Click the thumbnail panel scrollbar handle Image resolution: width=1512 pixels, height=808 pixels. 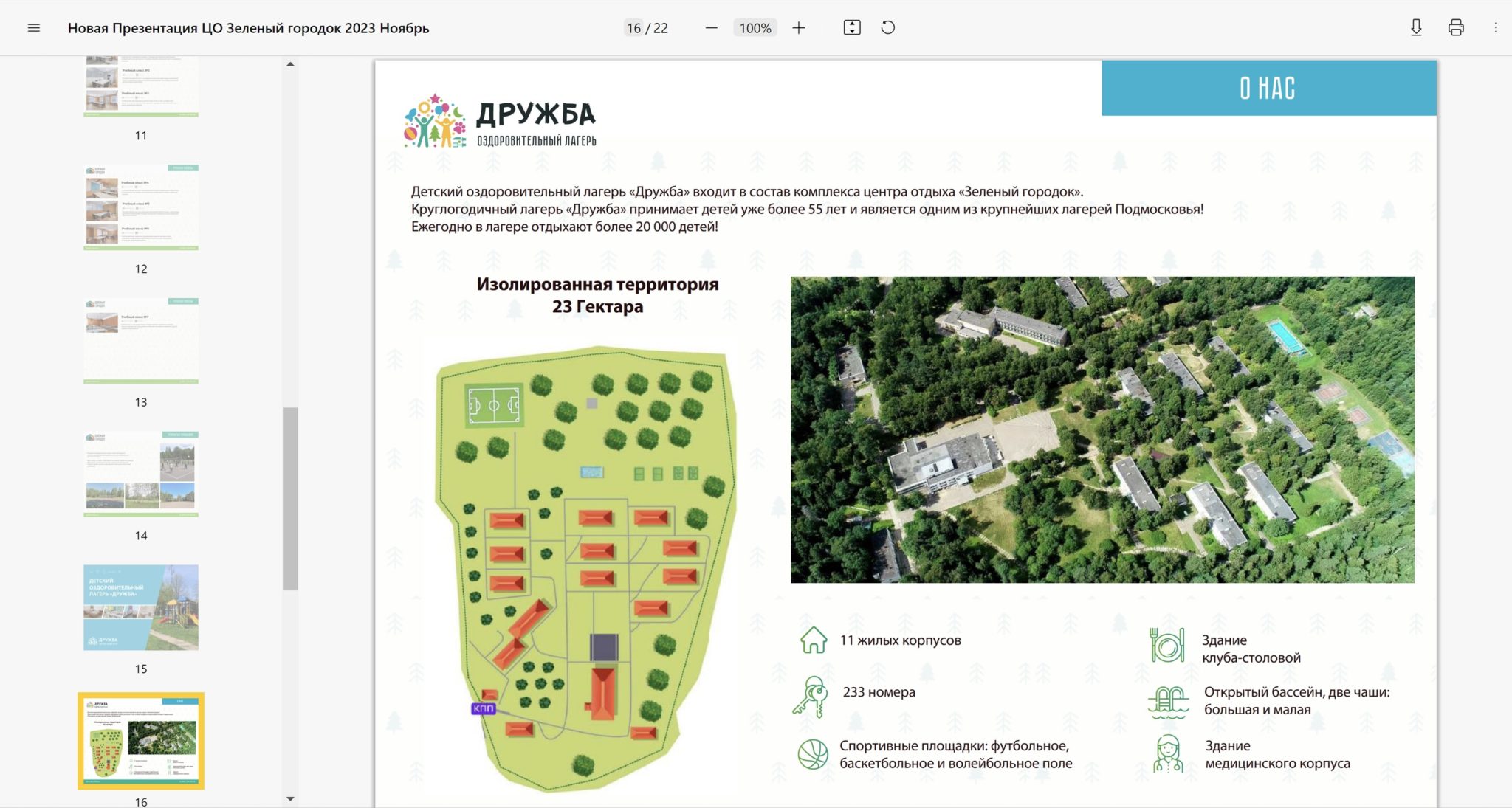tap(290, 498)
